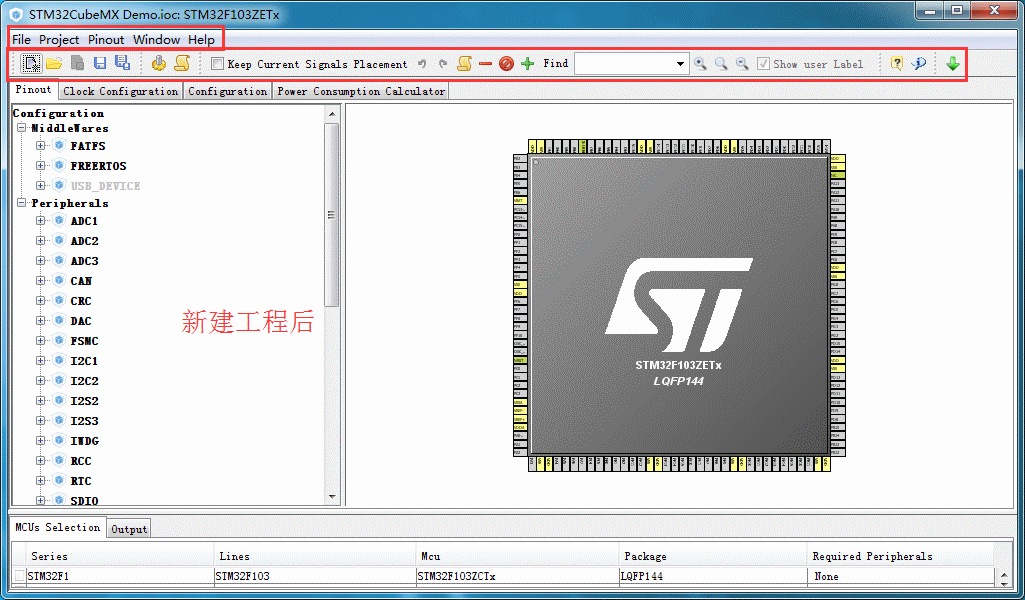Open the Window menu
Screen dimensions: 1025x600
[156, 39]
